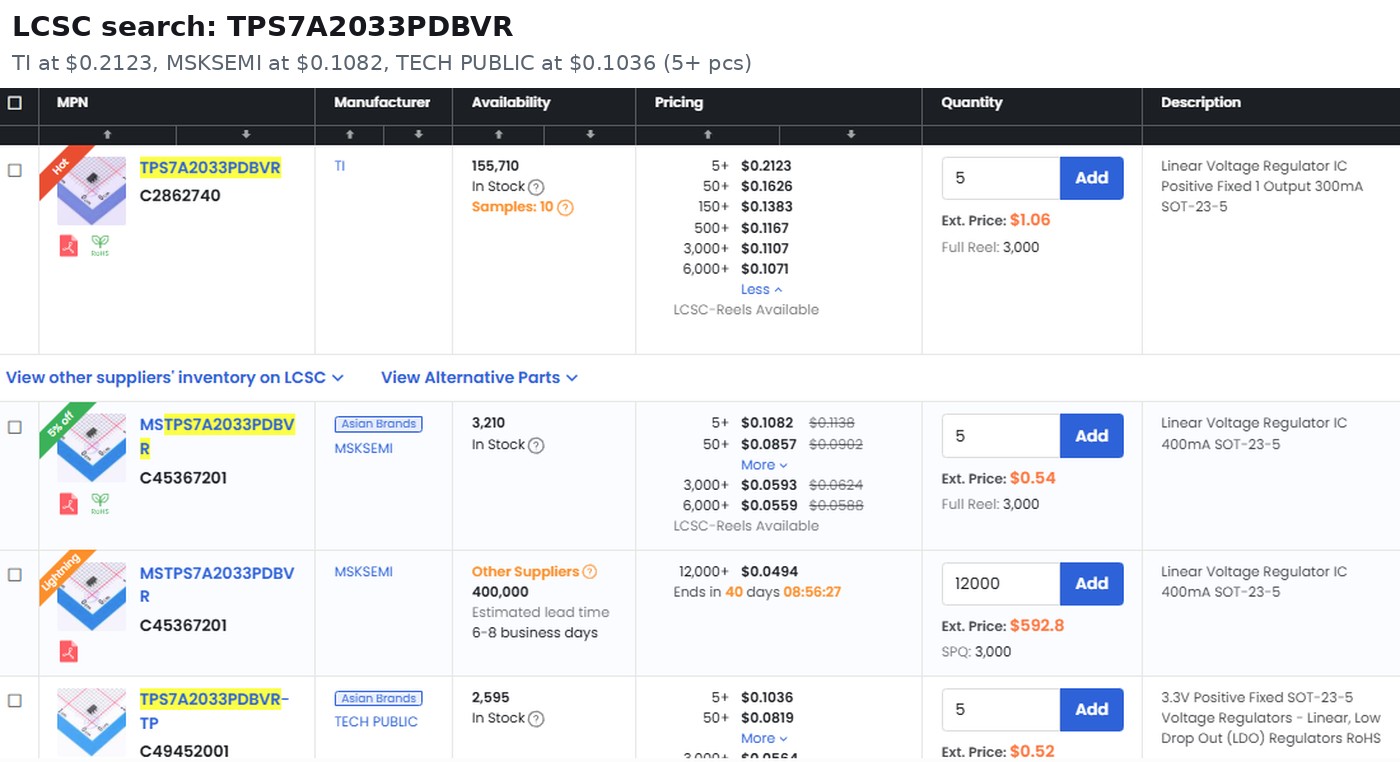Open the datasheet PDF for C2862740
Screen dimensions: 1400x762
click(68, 245)
